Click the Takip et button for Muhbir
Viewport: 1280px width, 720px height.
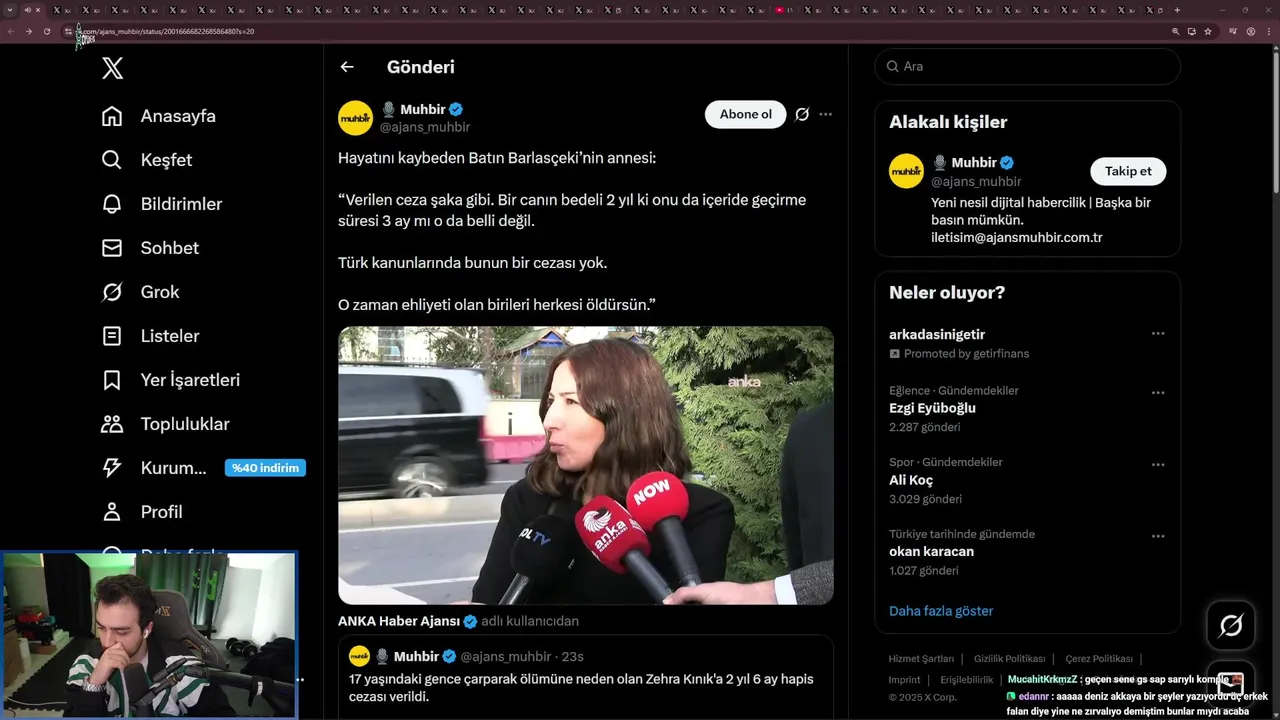(1128, 171)
